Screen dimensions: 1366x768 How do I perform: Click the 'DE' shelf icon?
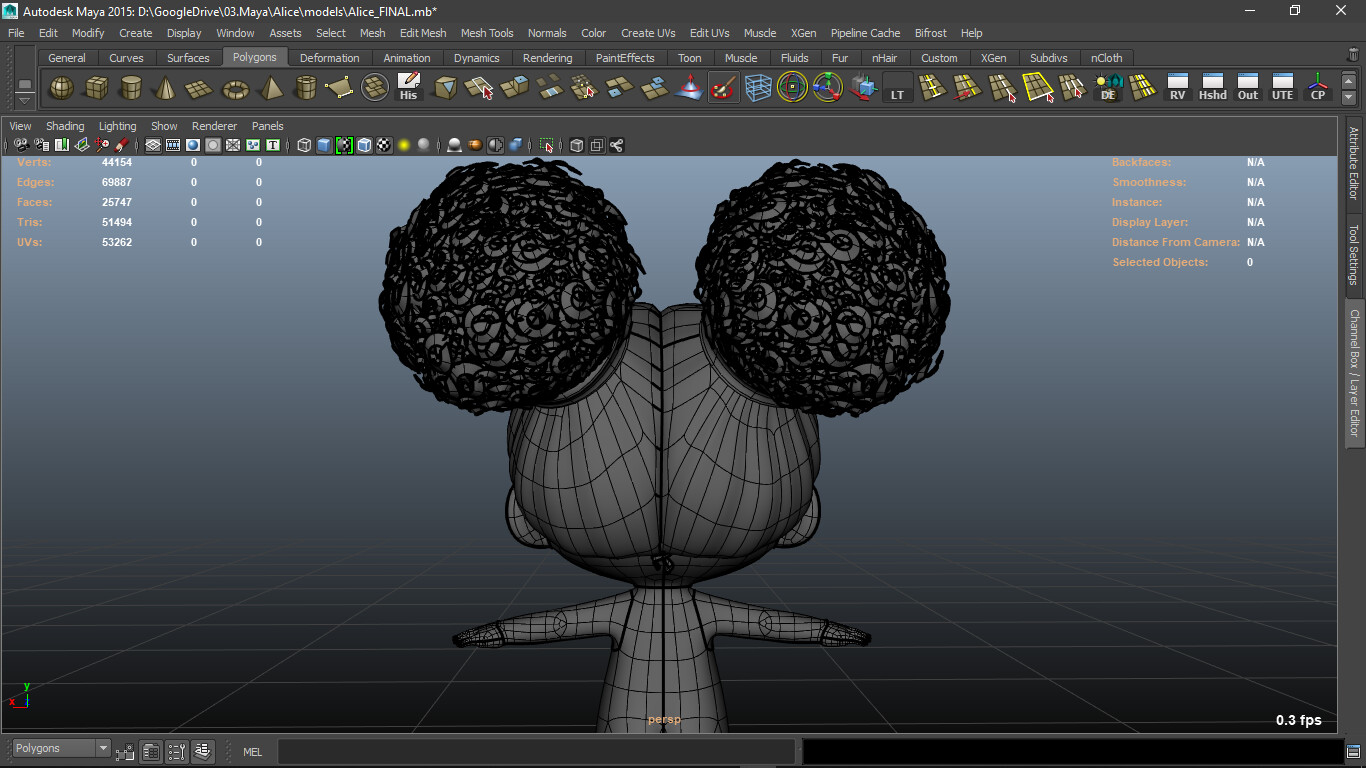pyautogui.click(x=1108, y=88)
